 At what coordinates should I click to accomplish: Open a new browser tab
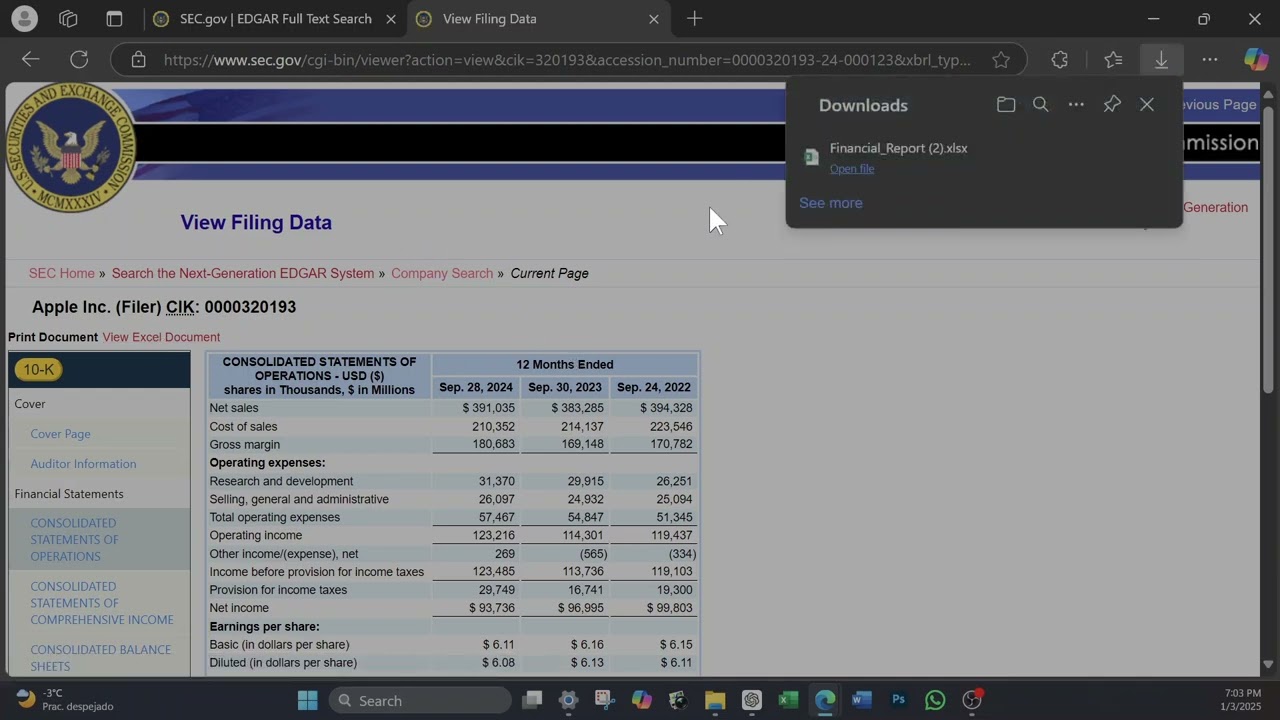[695, 18]
